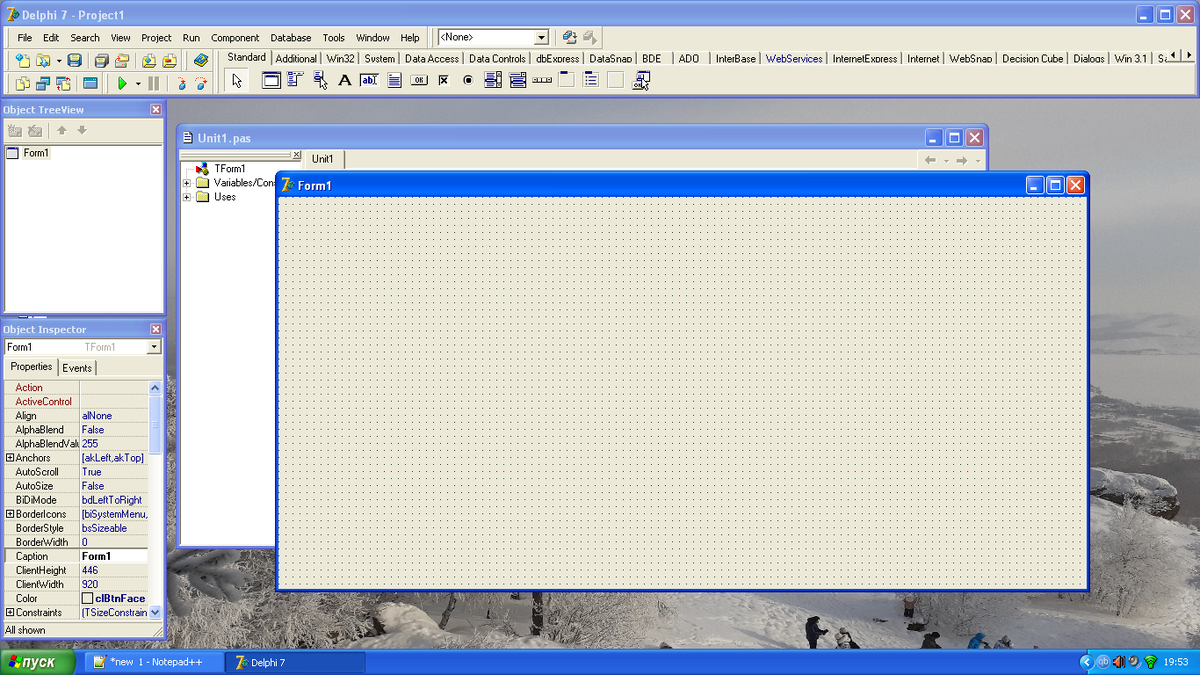
Task: Click the BorderStyle value bsSizeable
Action: pos(114,528)
